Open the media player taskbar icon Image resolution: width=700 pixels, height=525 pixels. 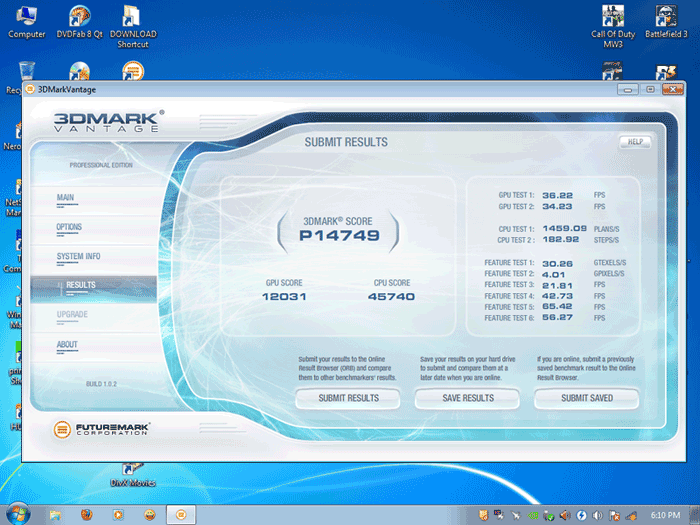[x=118, y=515]
